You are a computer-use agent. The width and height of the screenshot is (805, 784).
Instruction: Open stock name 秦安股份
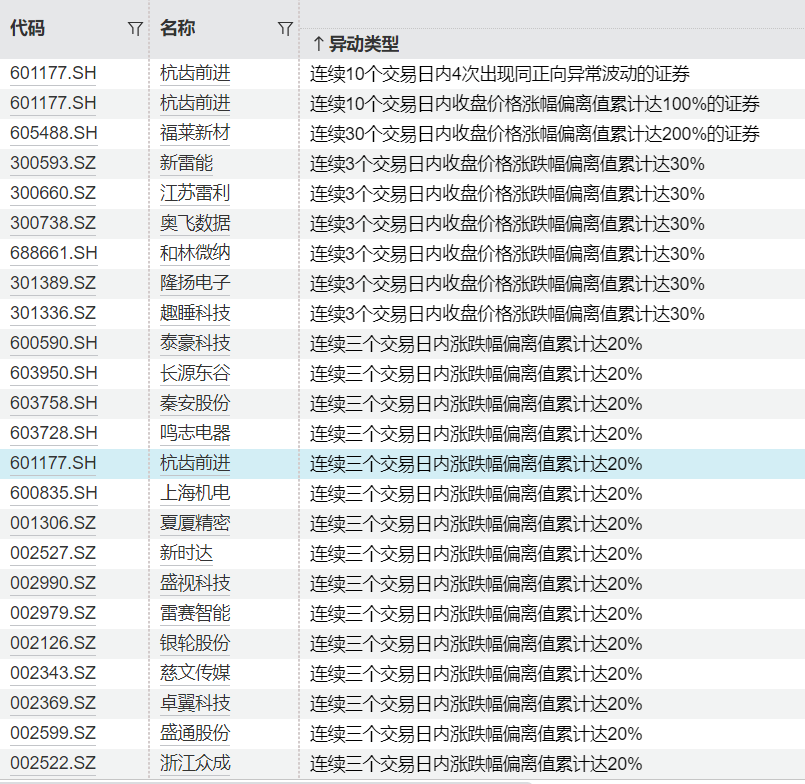coord(195,403)
